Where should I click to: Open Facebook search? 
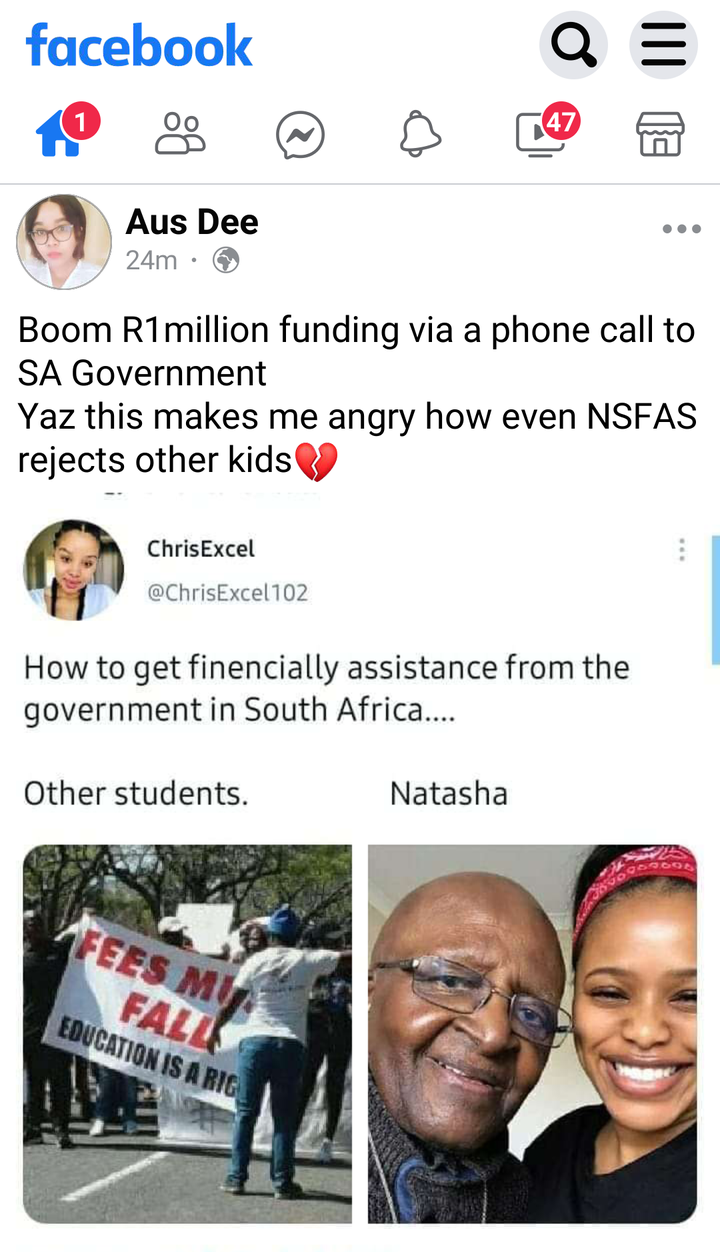(574, 44)
